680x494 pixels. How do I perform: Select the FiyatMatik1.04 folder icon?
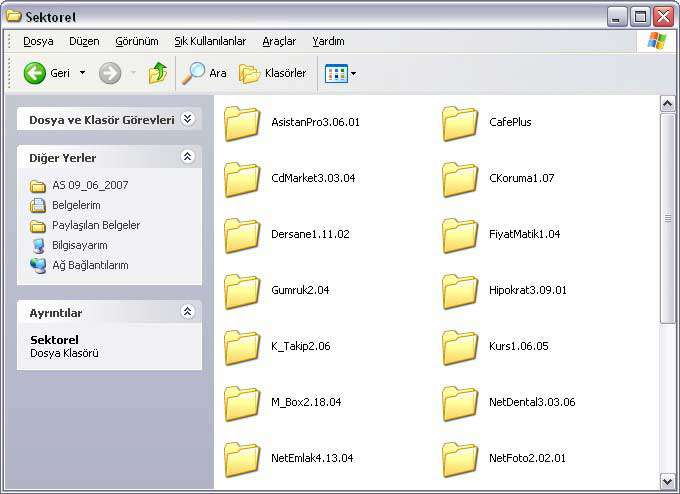pos(460,236)
